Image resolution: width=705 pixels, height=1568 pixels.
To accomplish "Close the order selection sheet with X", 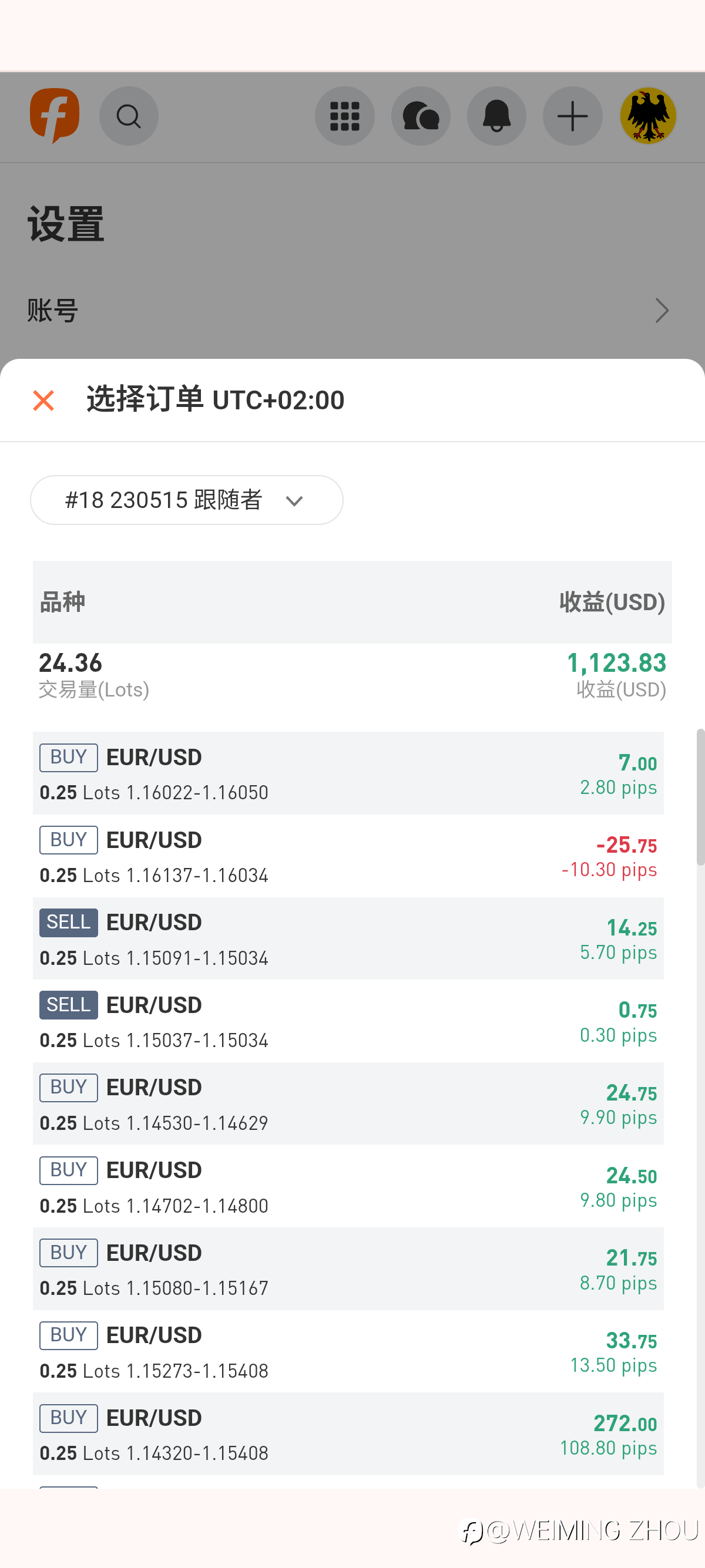I will [44, 401].
